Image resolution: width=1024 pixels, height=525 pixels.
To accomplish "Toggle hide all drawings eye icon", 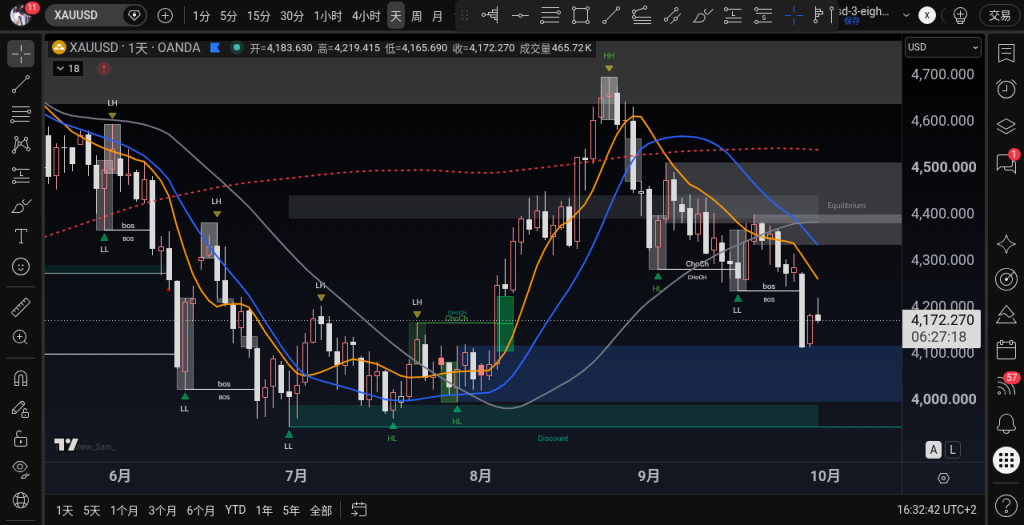I will click(x=21, y=468).
